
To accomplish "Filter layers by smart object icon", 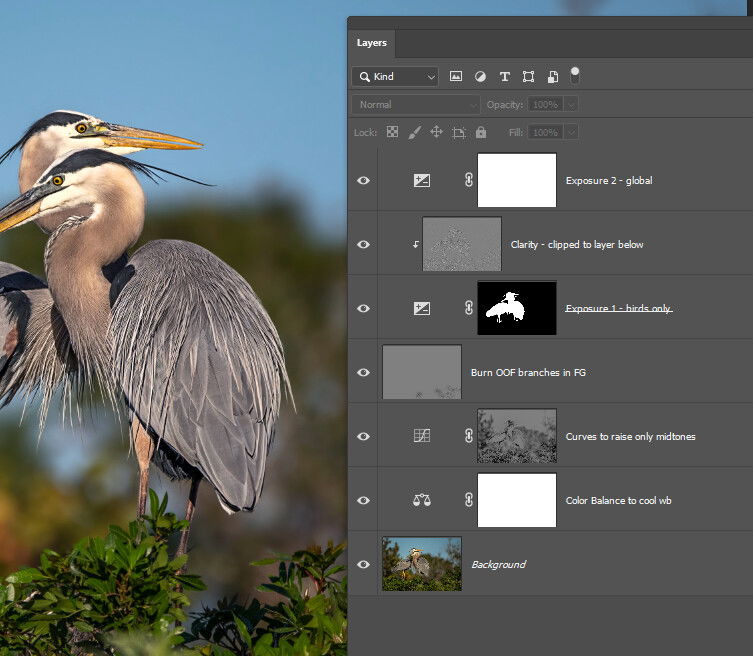I will (x=553, y=76).
